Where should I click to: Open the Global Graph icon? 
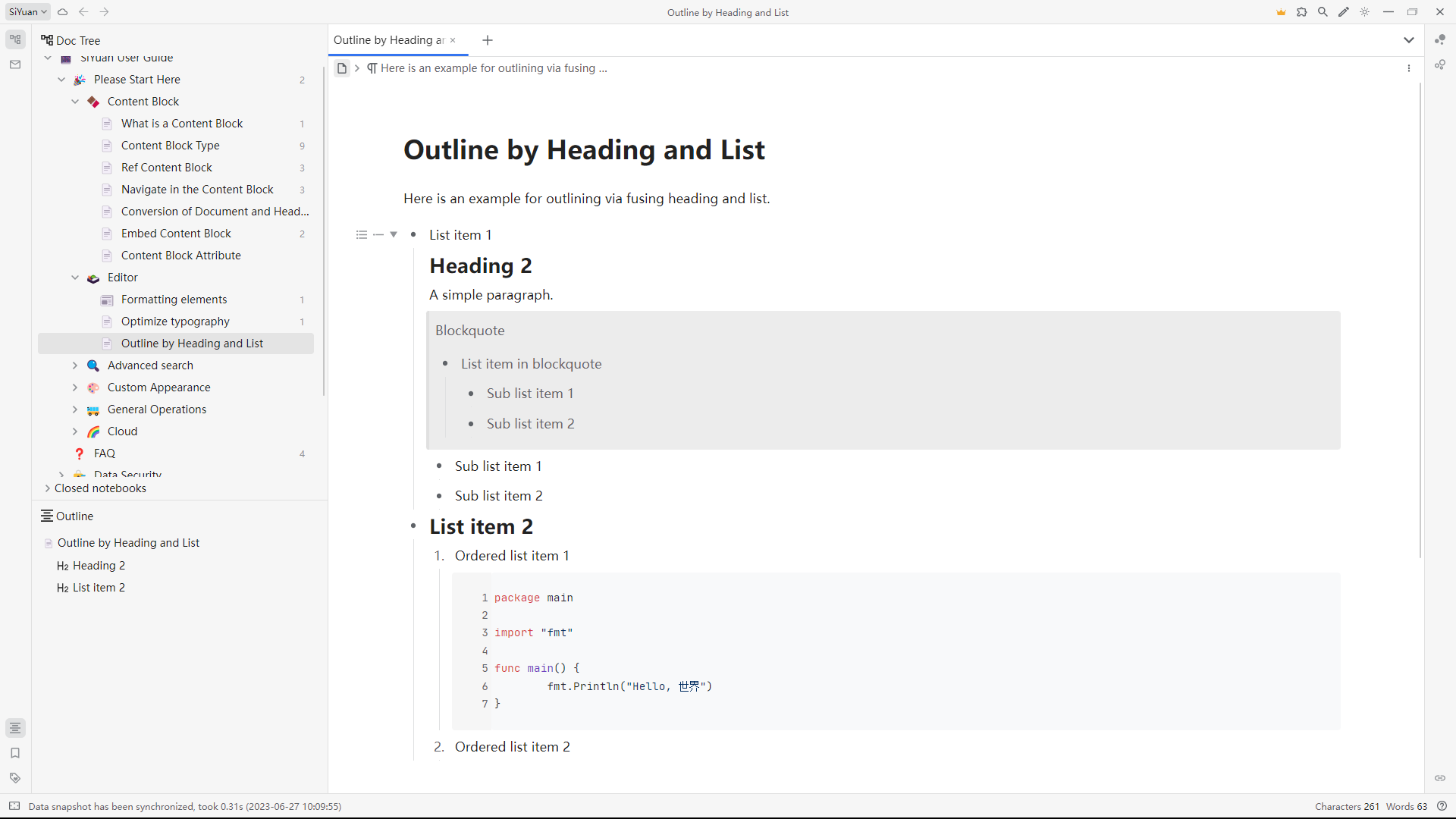point(1440,65)
